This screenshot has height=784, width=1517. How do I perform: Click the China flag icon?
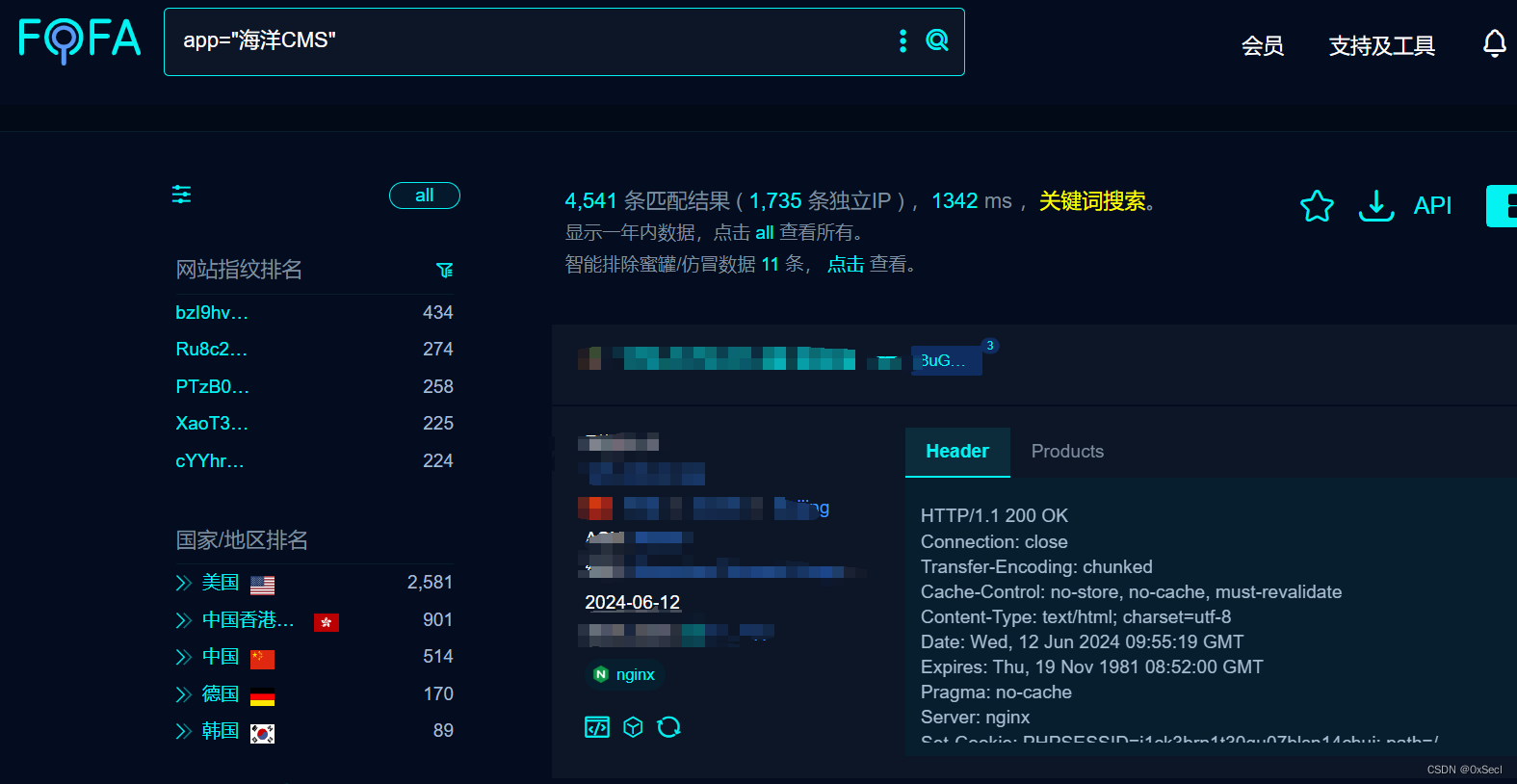click(262, 659)
